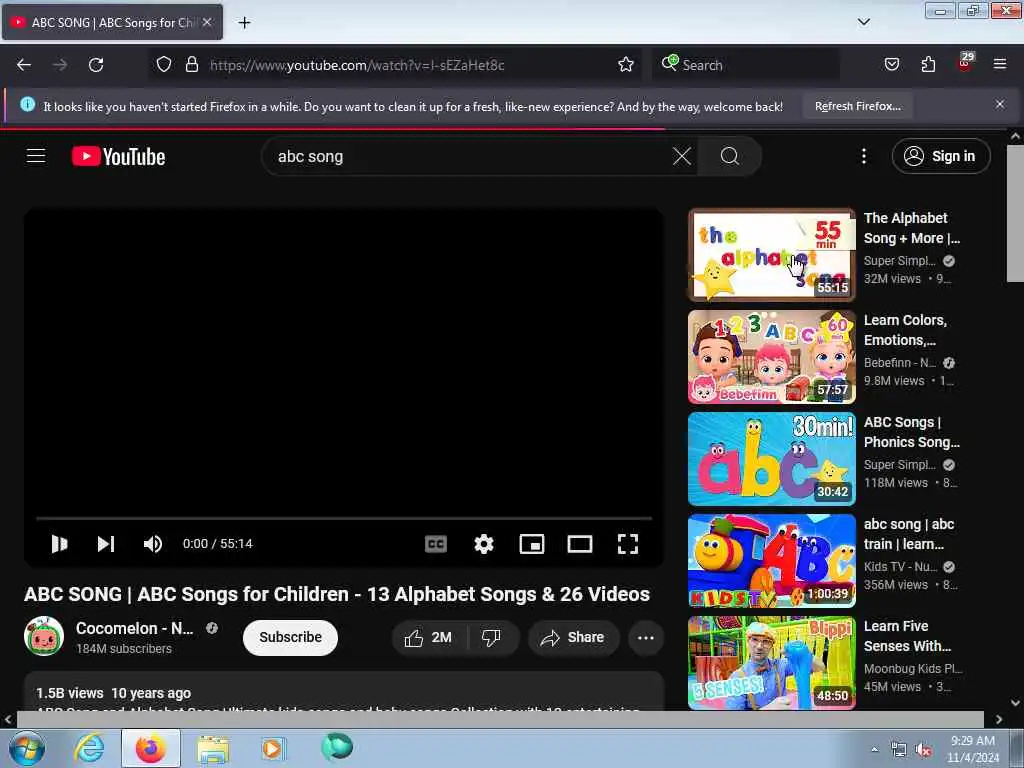Click the Sign in button
Screen dimensions: 1024x768
(x=940, y=156)
